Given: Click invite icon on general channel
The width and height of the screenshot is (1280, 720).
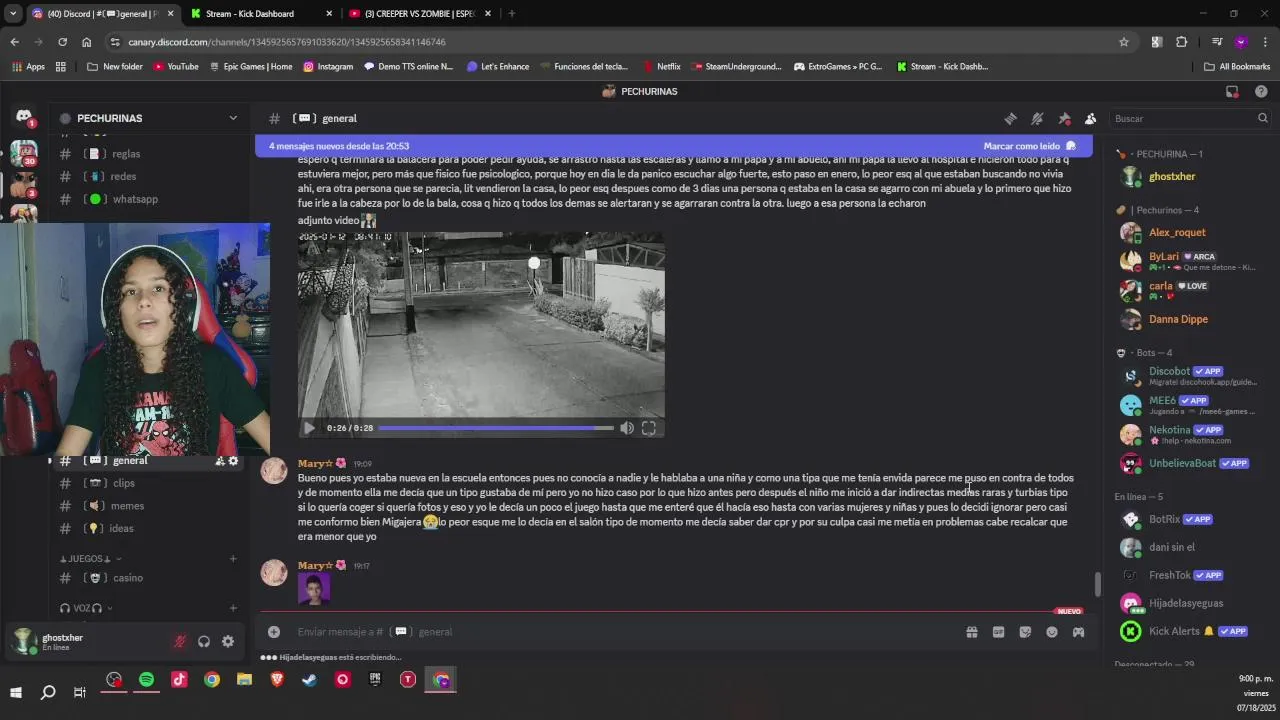Looking at the screenshot, I should (220, 461).
